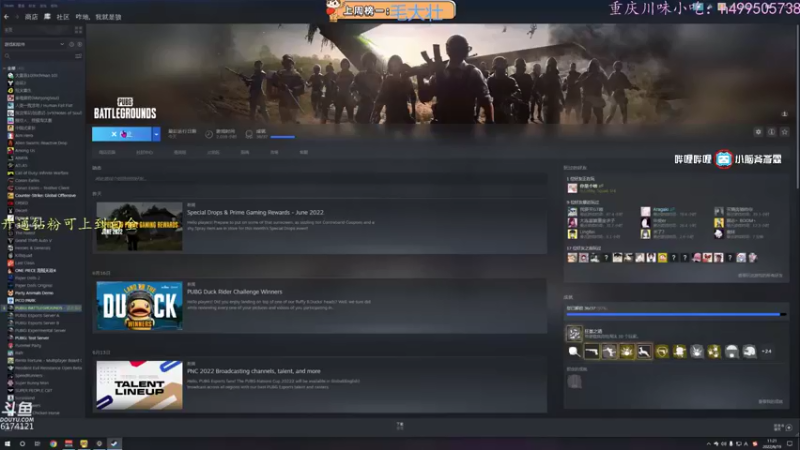The image size is (800, 450).
Task: Click the play time clock icon
Action: [x=209, y=134]
